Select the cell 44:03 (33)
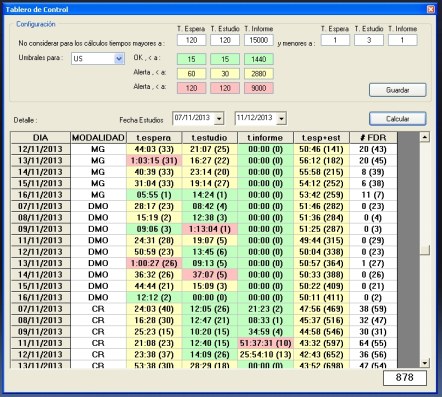Viewport: 442px width, 397px height. (x=154, y=149)
